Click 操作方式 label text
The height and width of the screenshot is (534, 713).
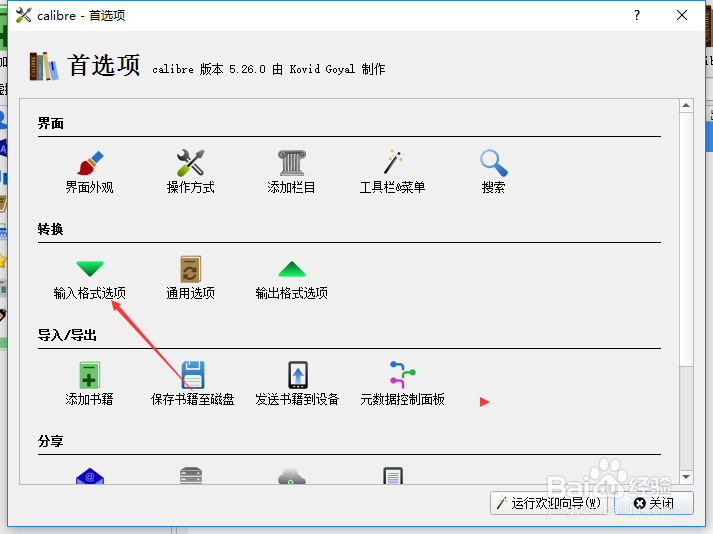191,187
